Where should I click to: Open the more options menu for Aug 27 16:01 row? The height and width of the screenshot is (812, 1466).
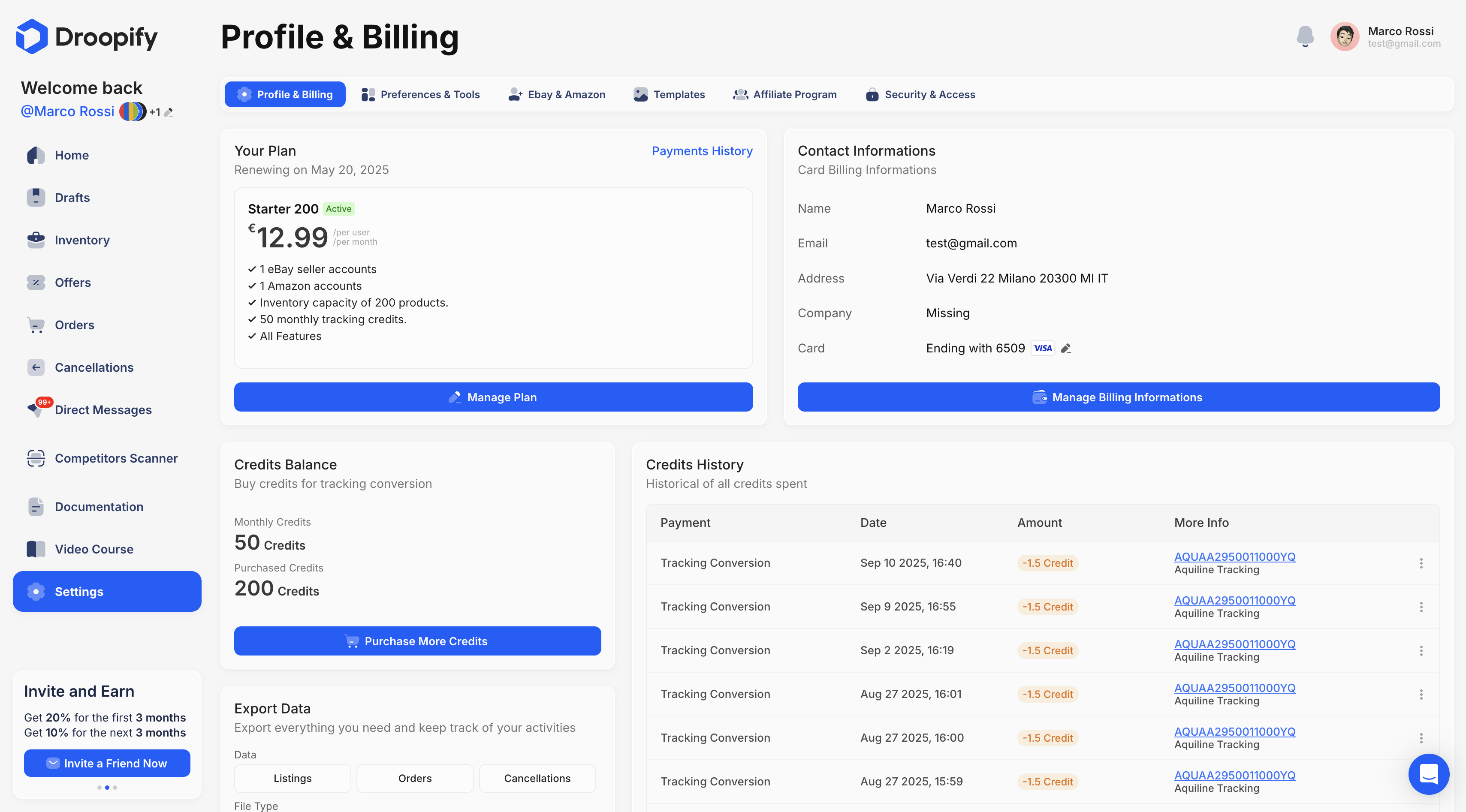1421,694
